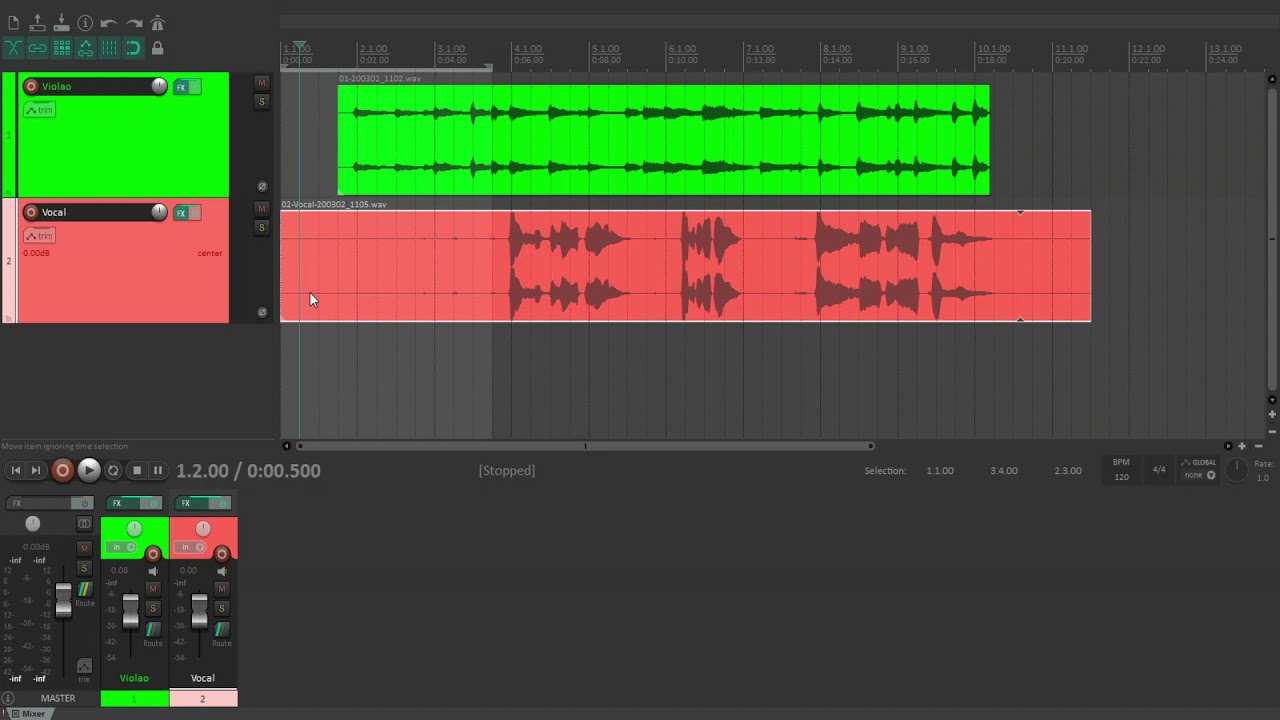Toggle the locking padlock icon

(157, 48)
